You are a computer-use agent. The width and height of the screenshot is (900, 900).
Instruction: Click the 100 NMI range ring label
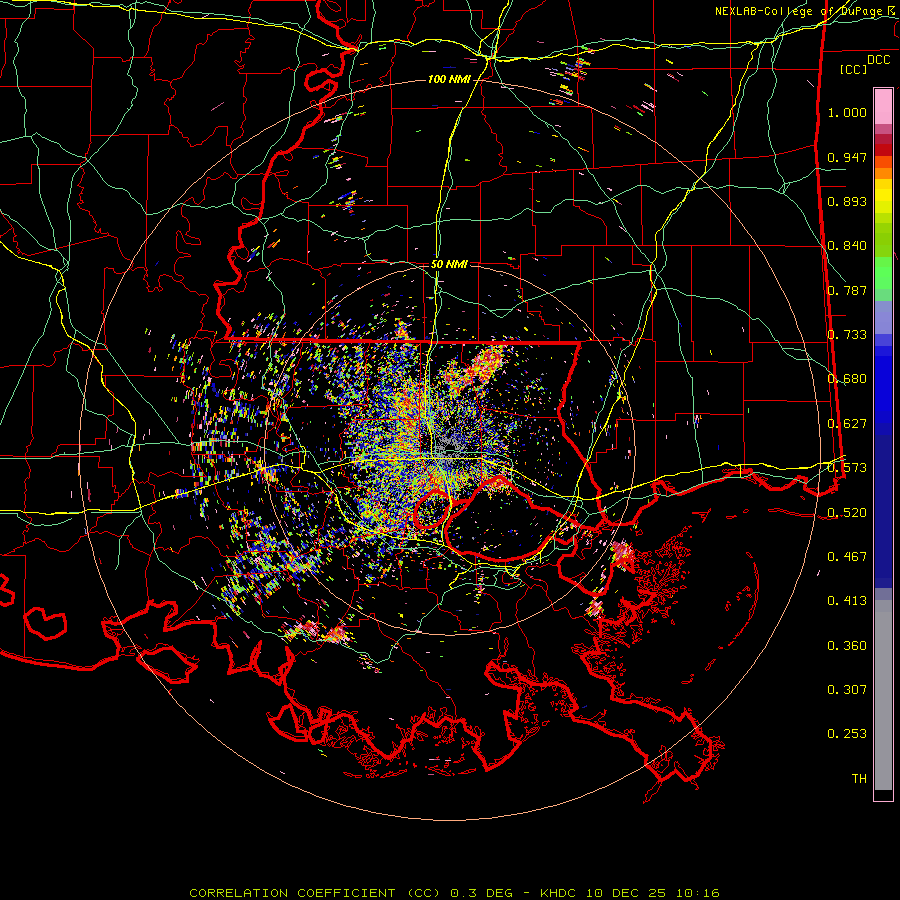click(448, 79)
